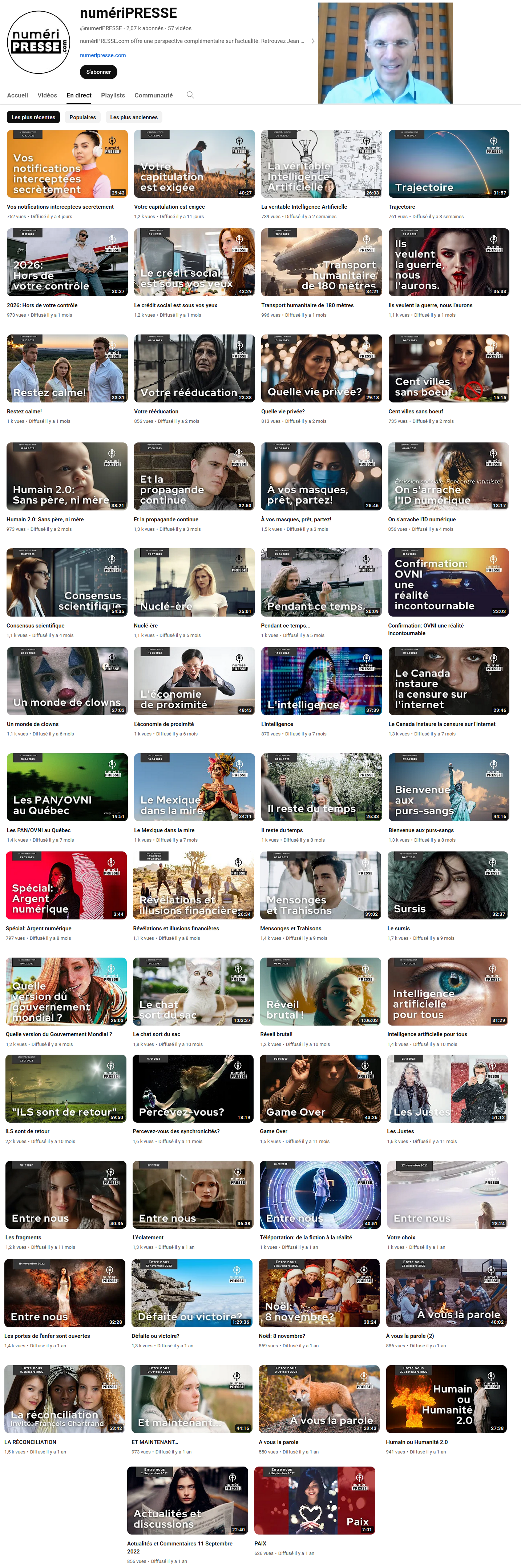Click the S'abonner button
This screenshot has width=521, height=1568.
click(98, 72)
